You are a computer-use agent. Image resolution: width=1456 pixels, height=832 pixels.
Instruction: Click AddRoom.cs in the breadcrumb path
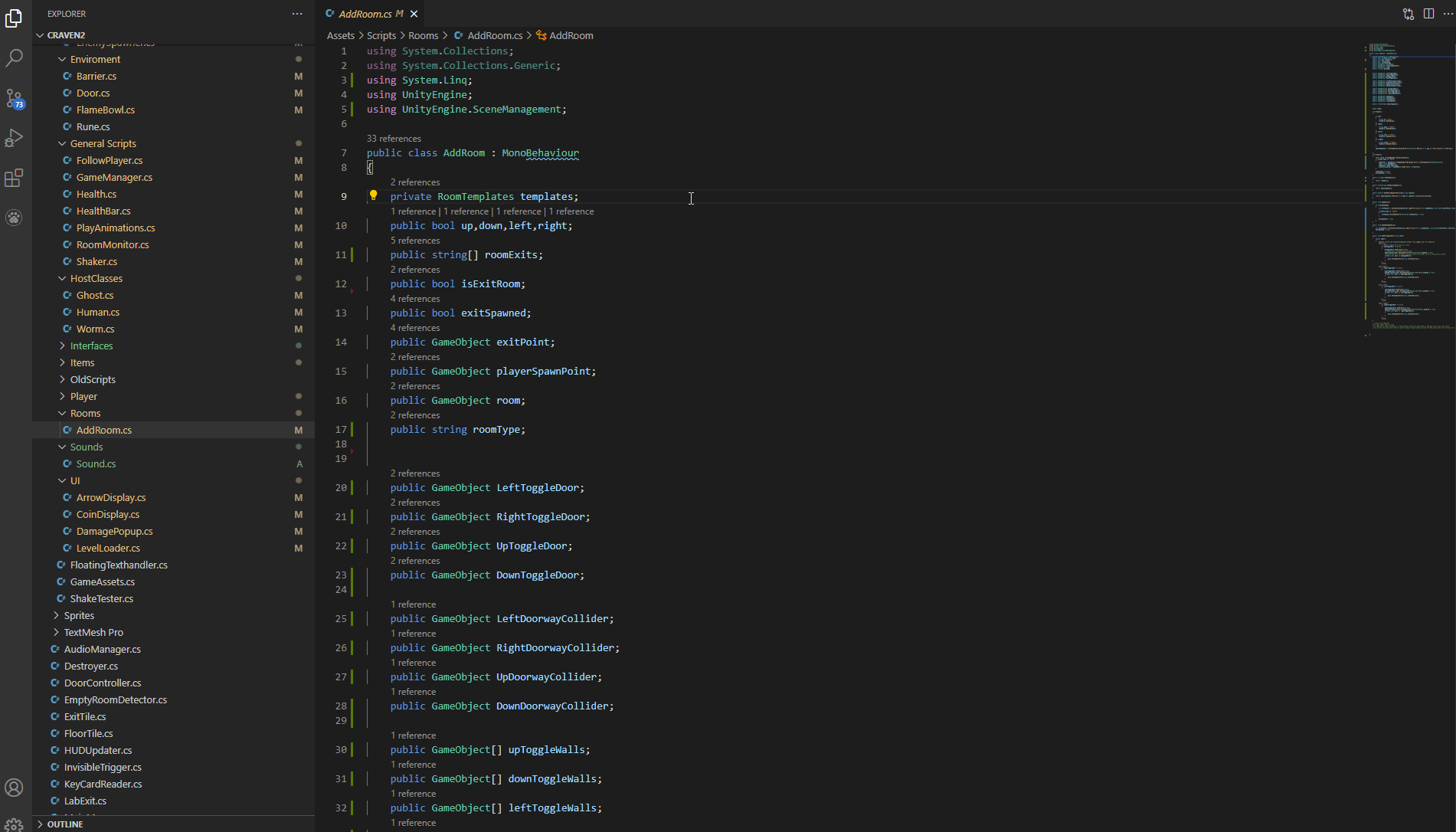coord(495,35)
